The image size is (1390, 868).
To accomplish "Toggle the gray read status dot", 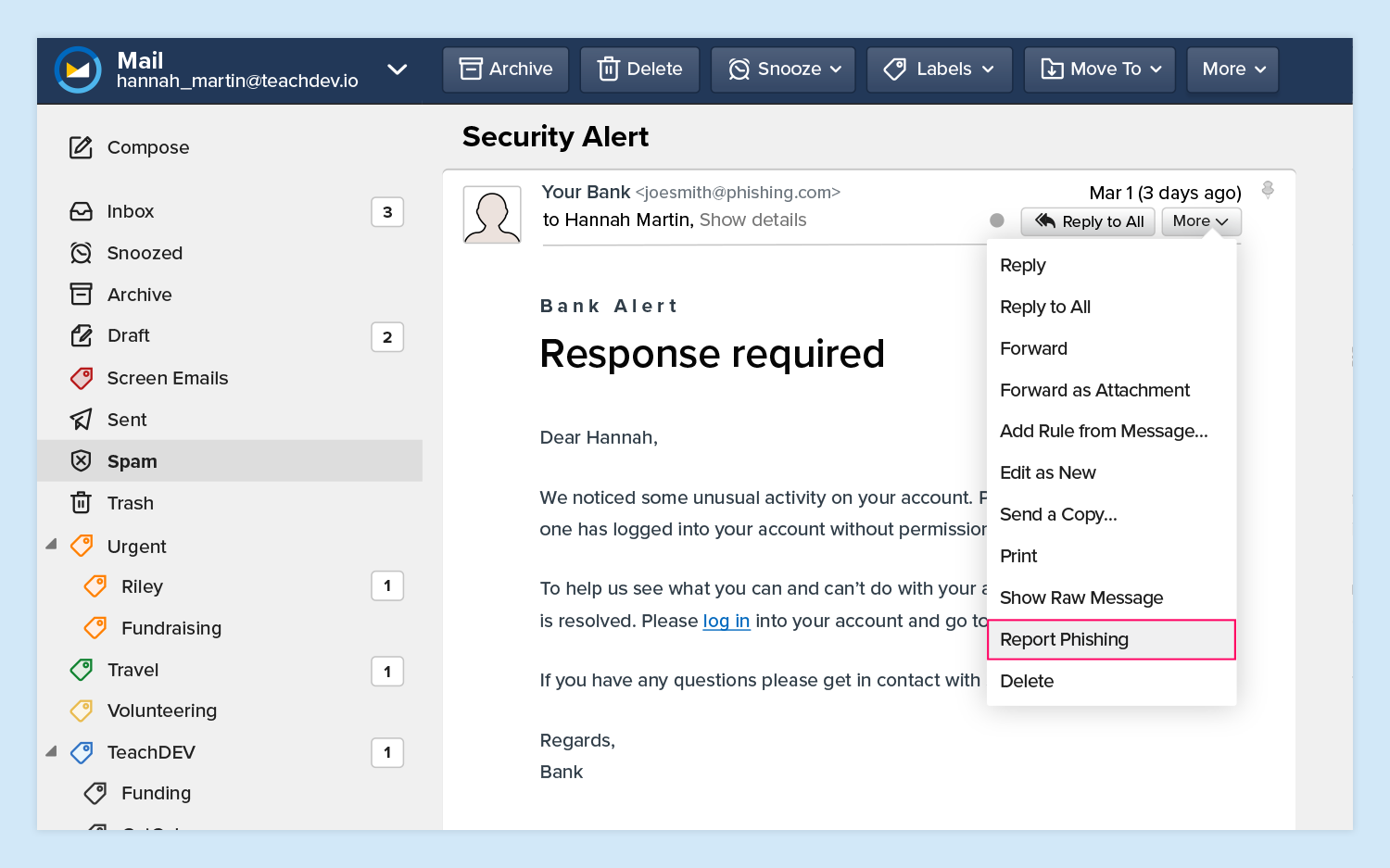I will coord(997,220).
